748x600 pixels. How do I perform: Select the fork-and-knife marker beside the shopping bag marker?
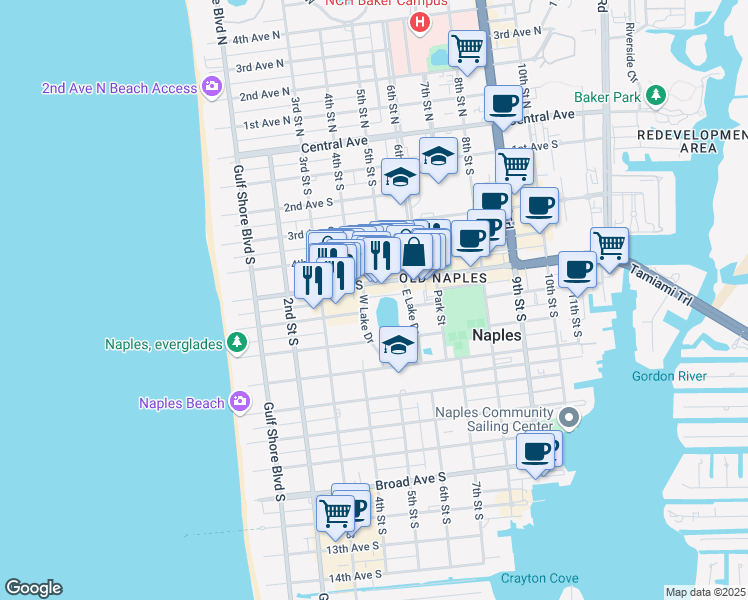click(381, 255)
